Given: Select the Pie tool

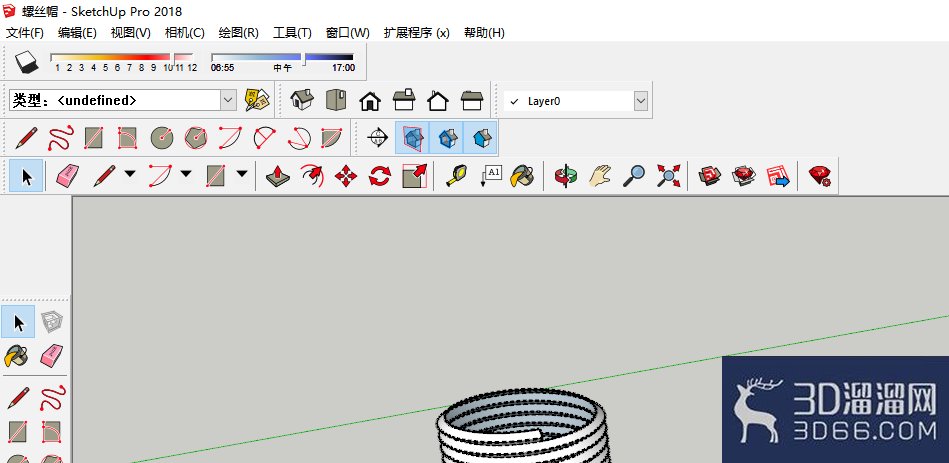Looking at the screenshot, I should [x=332, y=138].
